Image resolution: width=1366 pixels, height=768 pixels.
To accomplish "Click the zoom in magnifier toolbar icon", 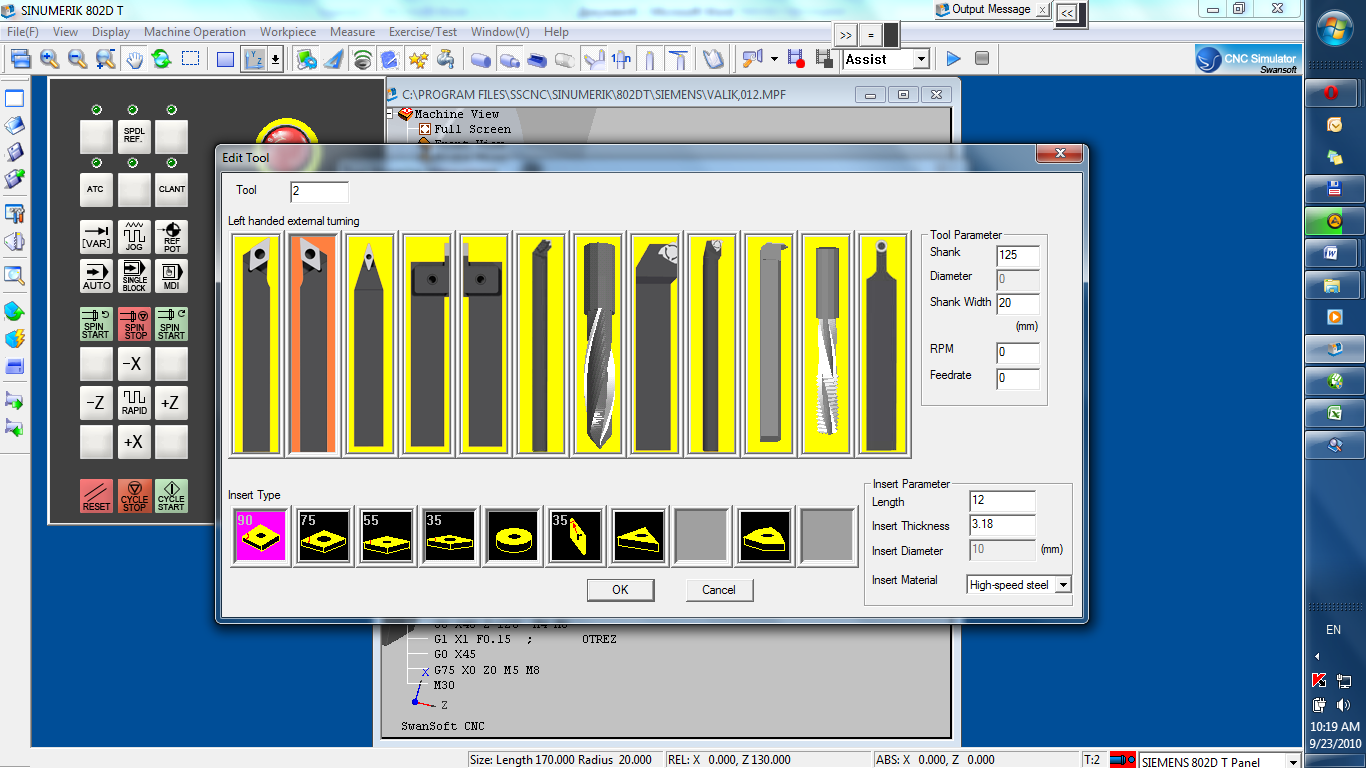I will [49, 59].
